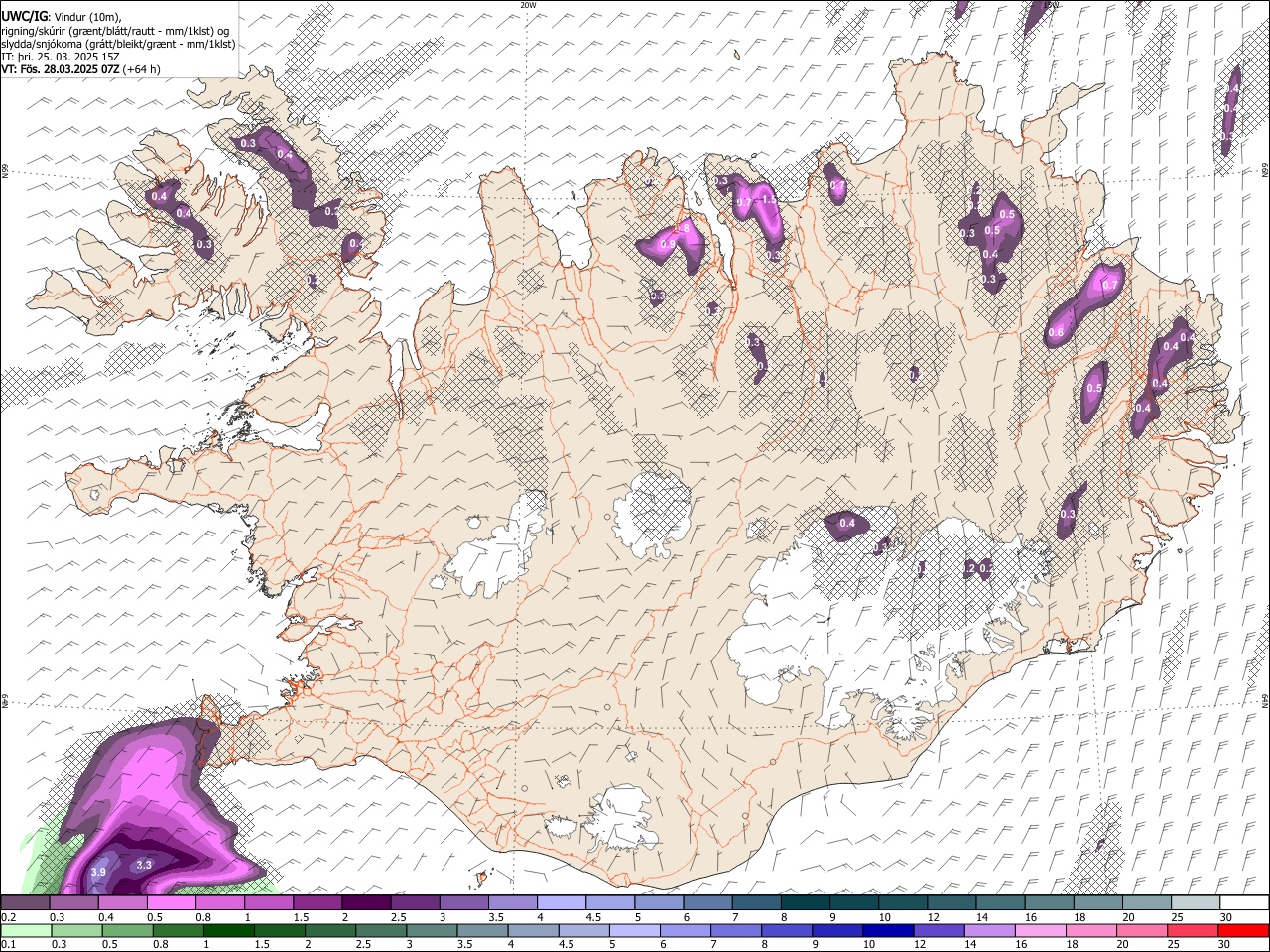1270x952 pixels.
Task: Click the 3.3 precipitation value in southwest
Action: (144, 865)
